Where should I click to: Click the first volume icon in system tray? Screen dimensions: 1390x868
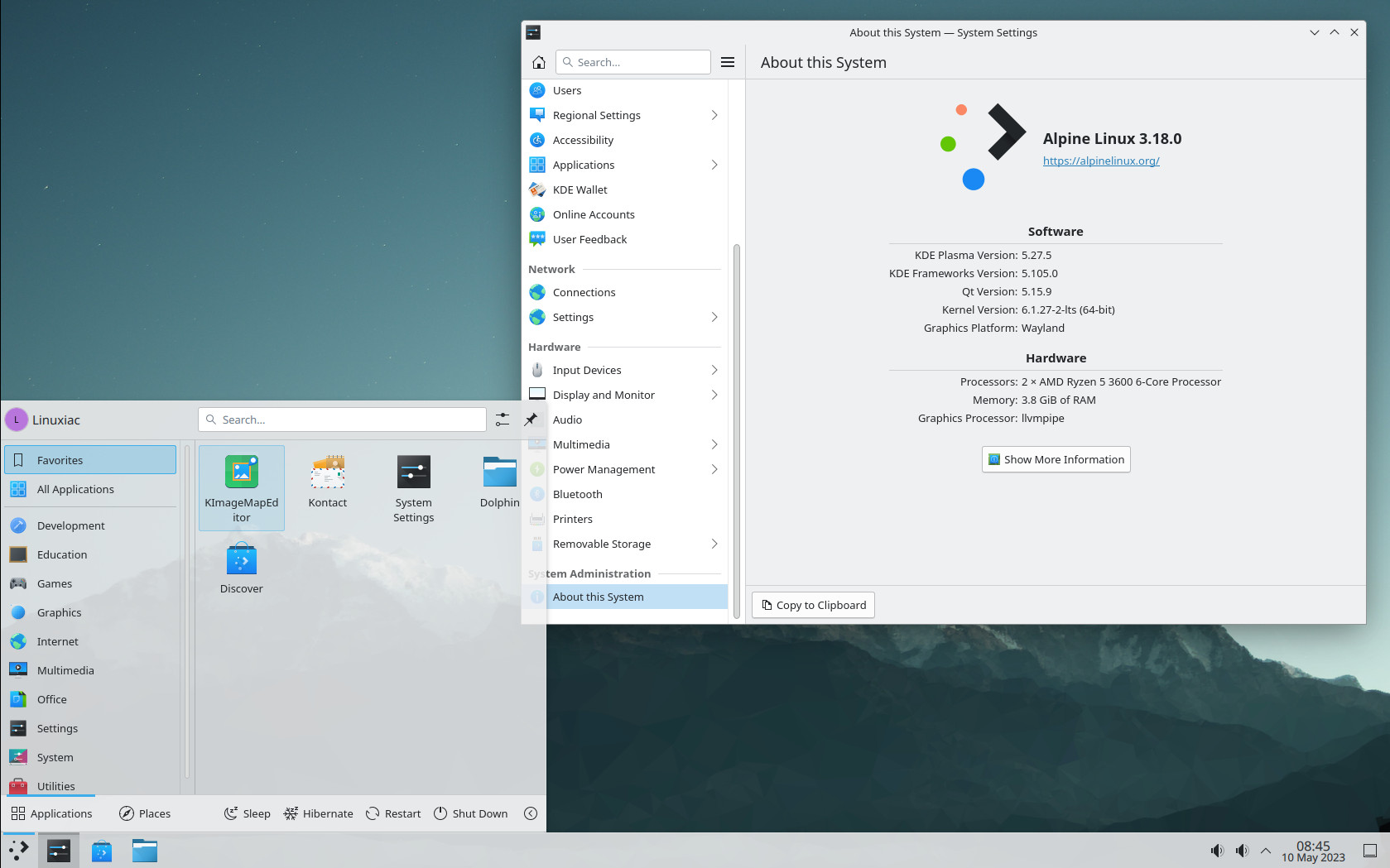click(1216, 851)
